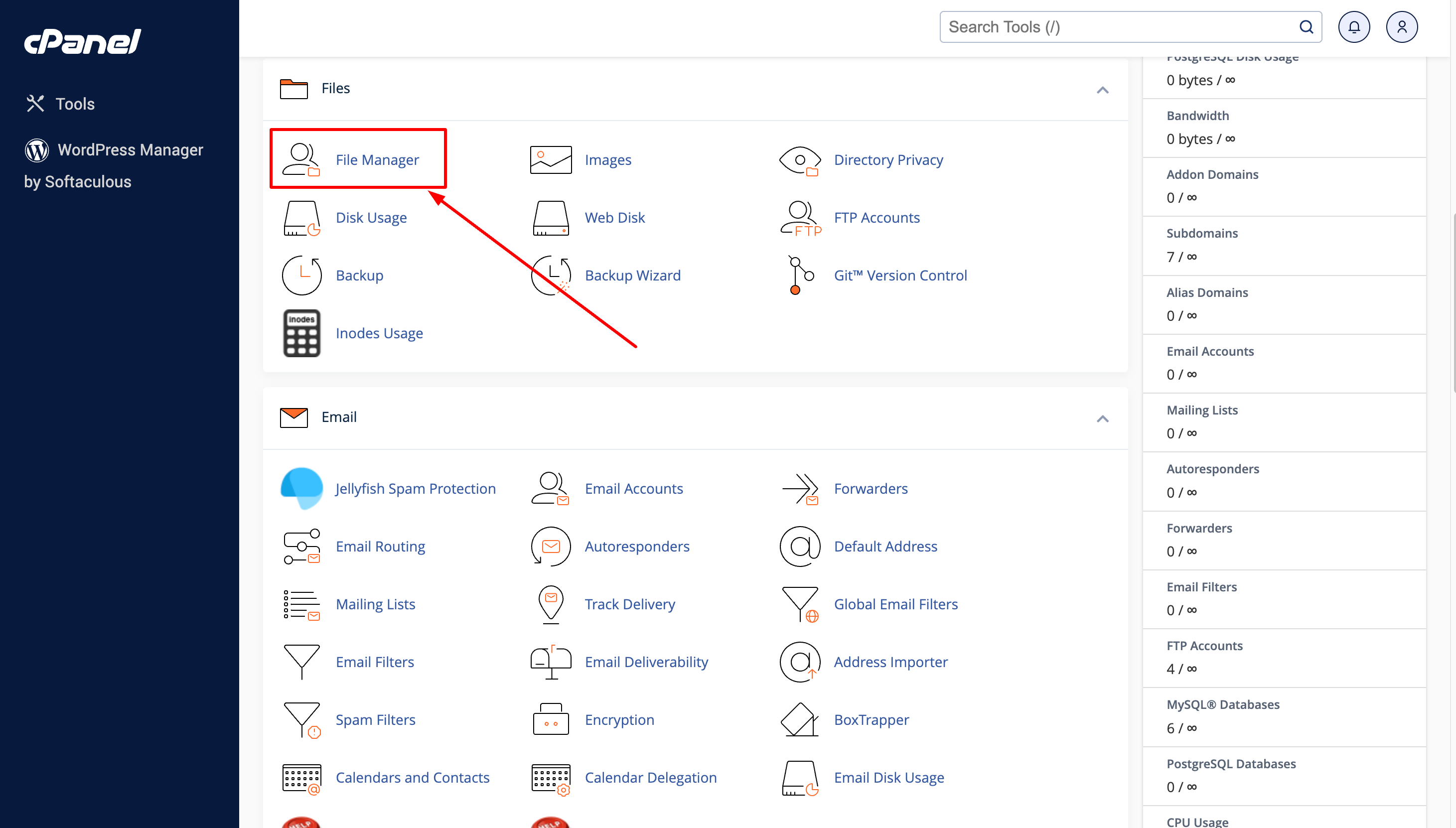1456x828 pixels.
Task: Open WordPress Manager by Softaculous
Action: tap(114, 165)
